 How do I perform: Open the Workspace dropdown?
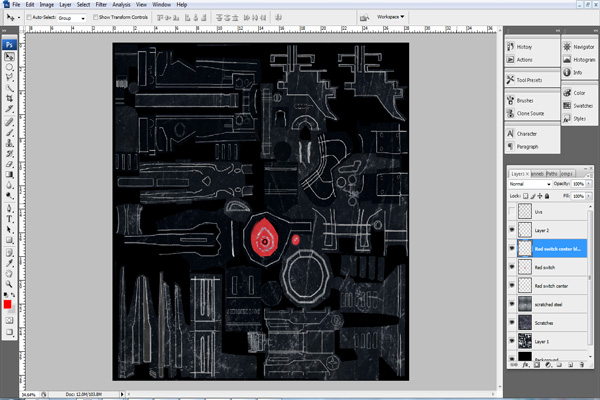pos(390,17)
